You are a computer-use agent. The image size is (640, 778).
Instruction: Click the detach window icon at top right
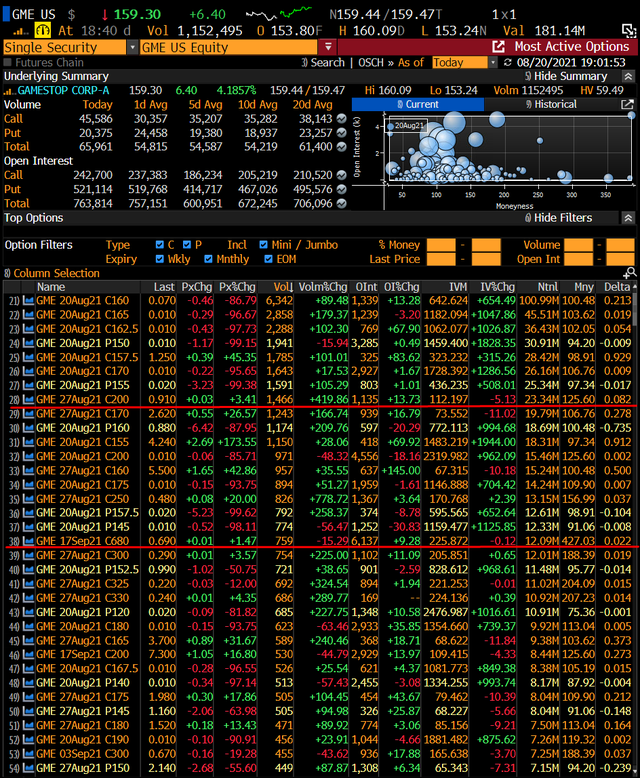629,31
